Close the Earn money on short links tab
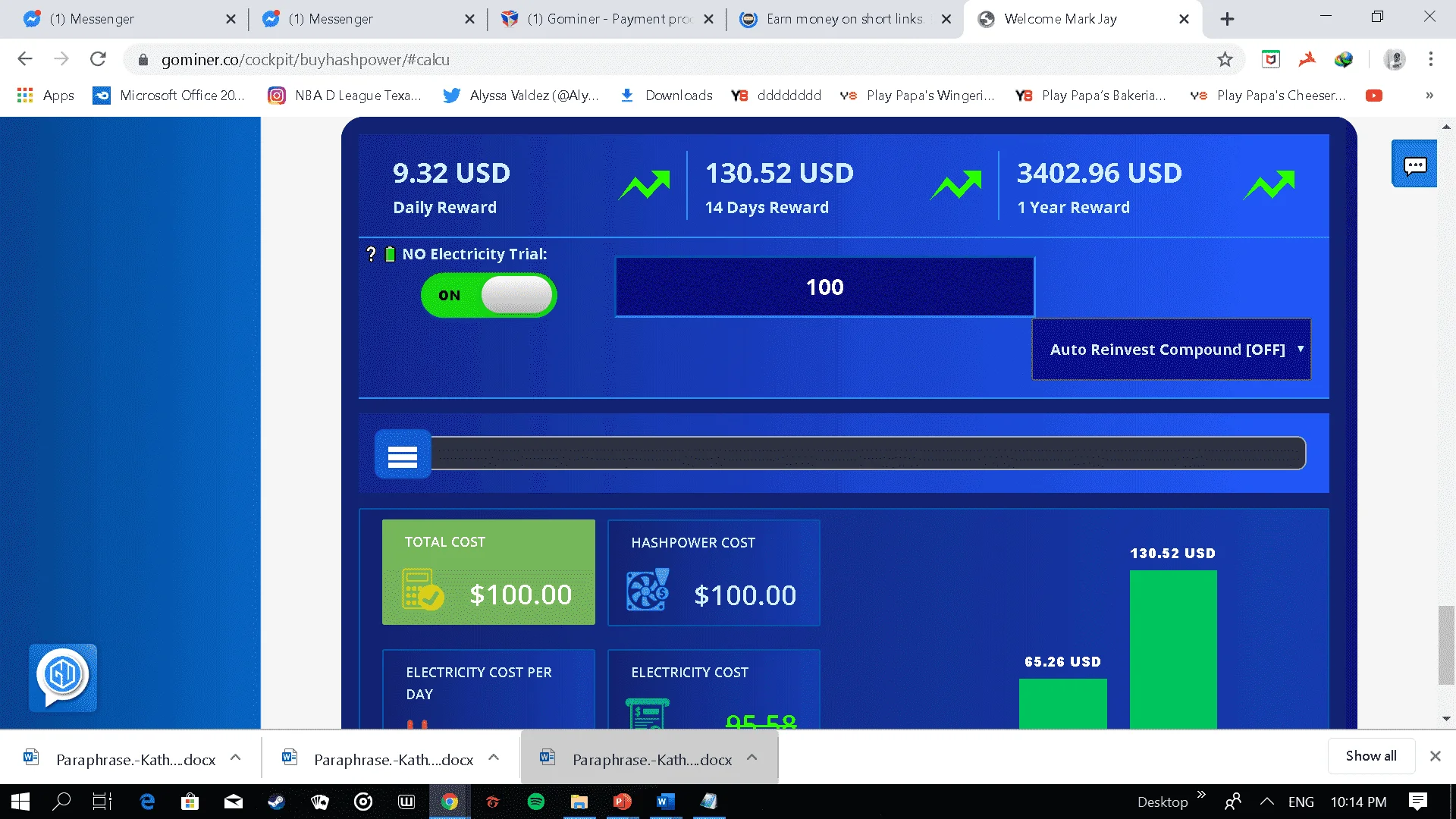 point(946,19)
